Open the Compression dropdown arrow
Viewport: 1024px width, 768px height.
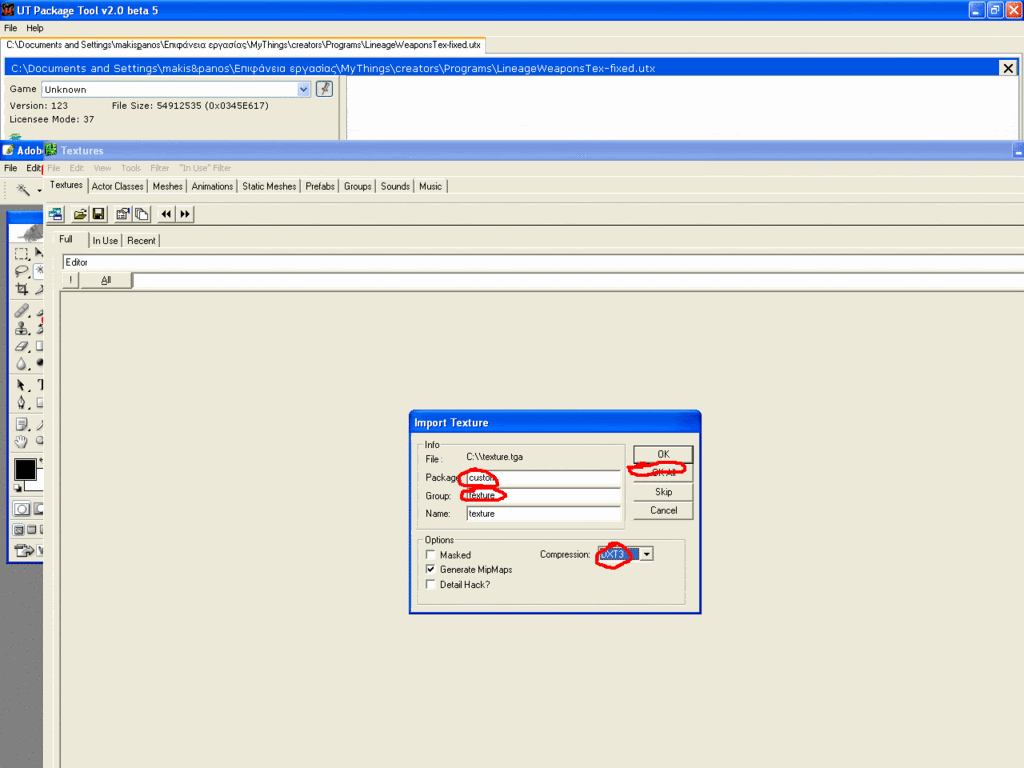[x=646, y=554]
